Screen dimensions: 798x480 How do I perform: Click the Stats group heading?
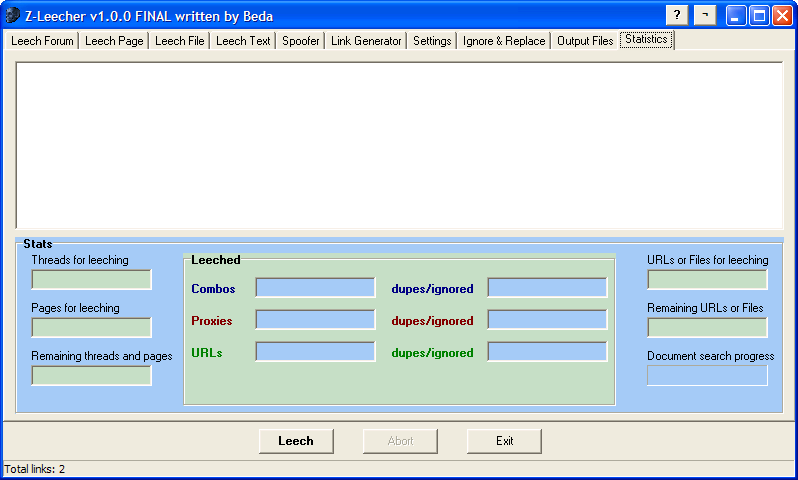click(38, 244)
